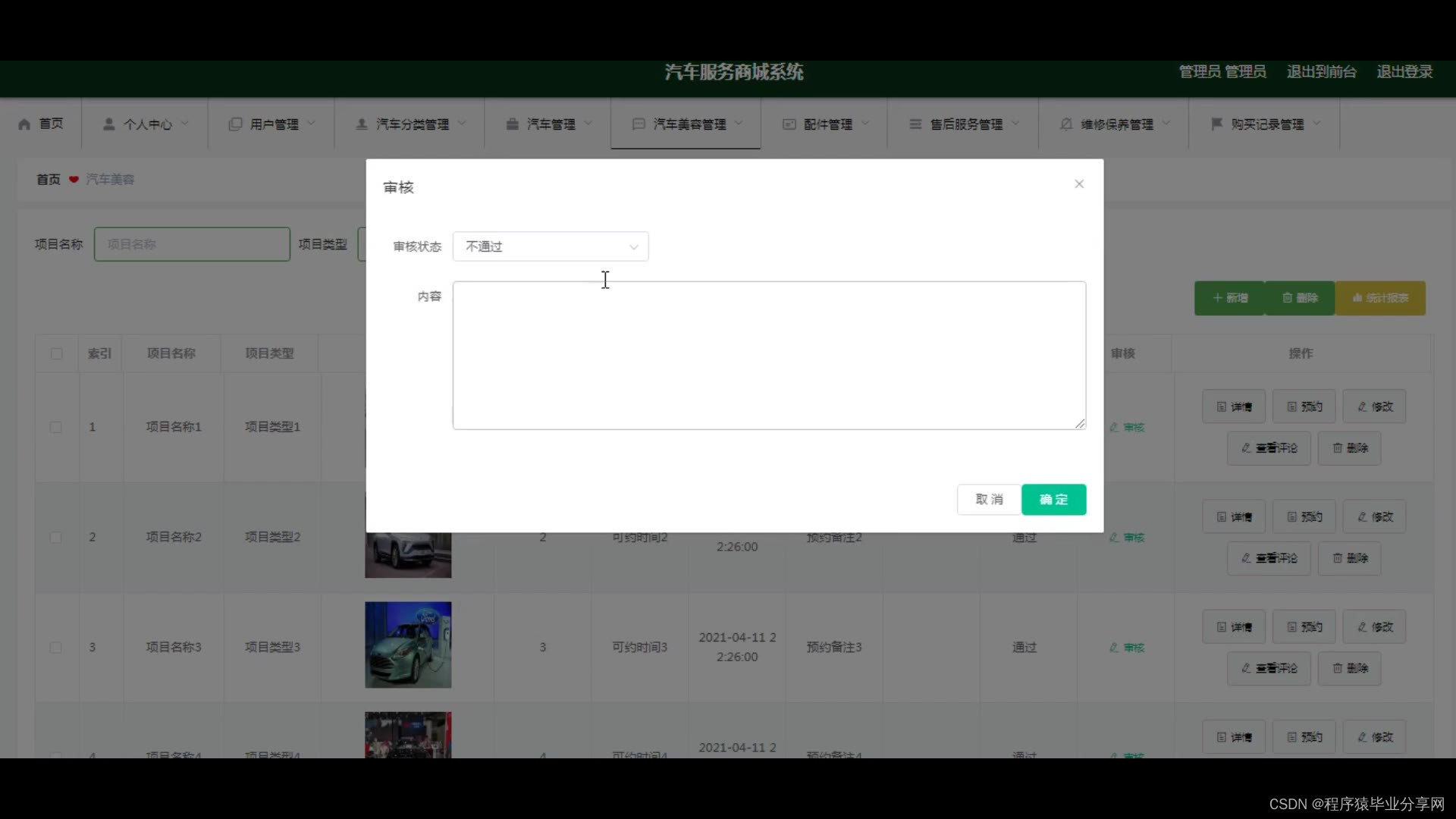Click 退出登录 in the top bar

(1404, 72)
